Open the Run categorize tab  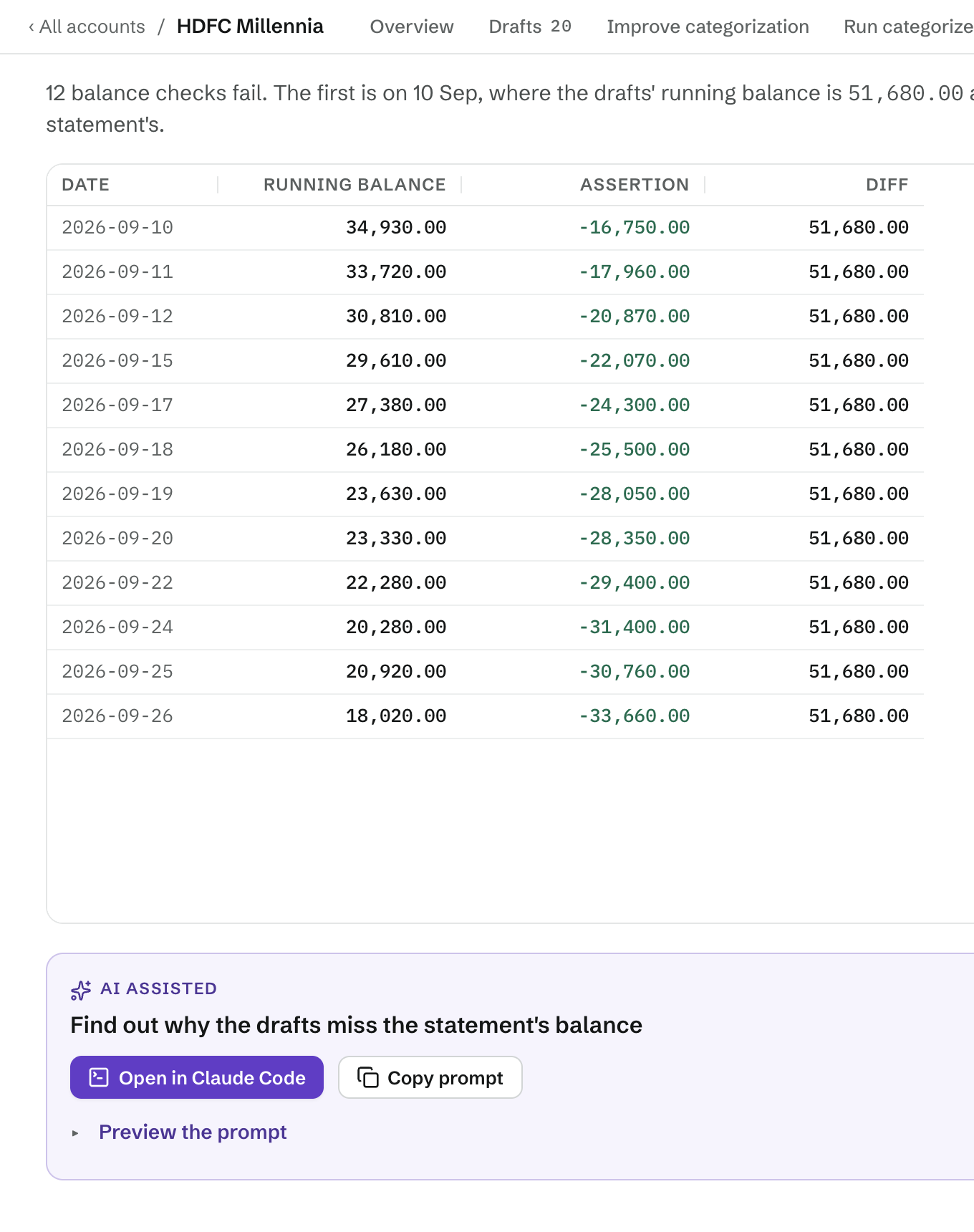click(x=908, y=27)
